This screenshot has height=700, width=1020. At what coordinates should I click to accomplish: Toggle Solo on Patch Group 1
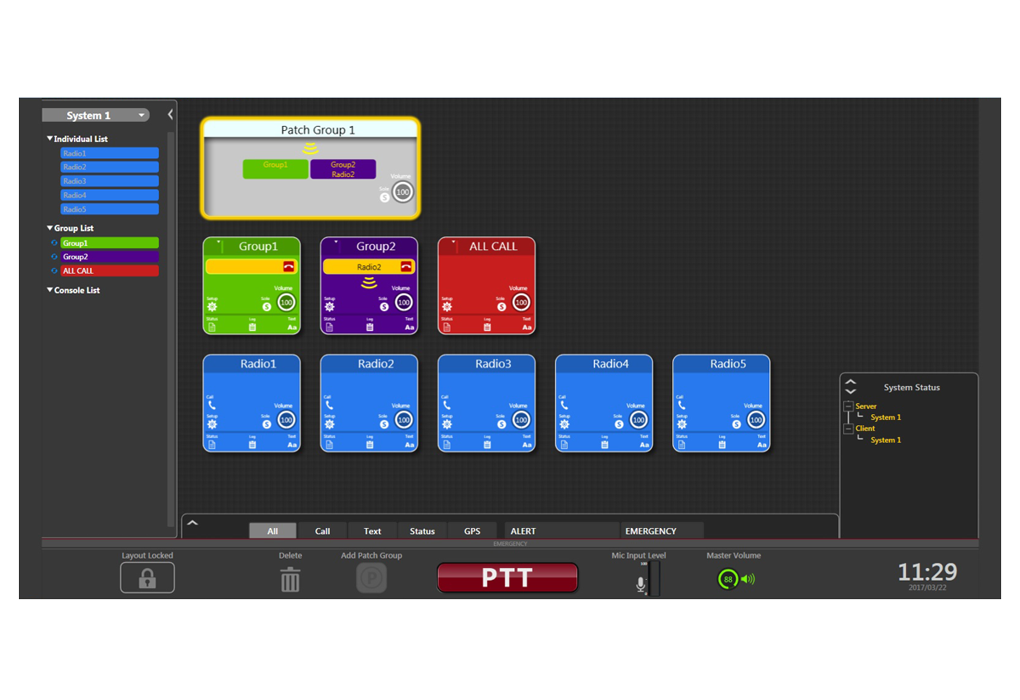(x=384, y=197)
